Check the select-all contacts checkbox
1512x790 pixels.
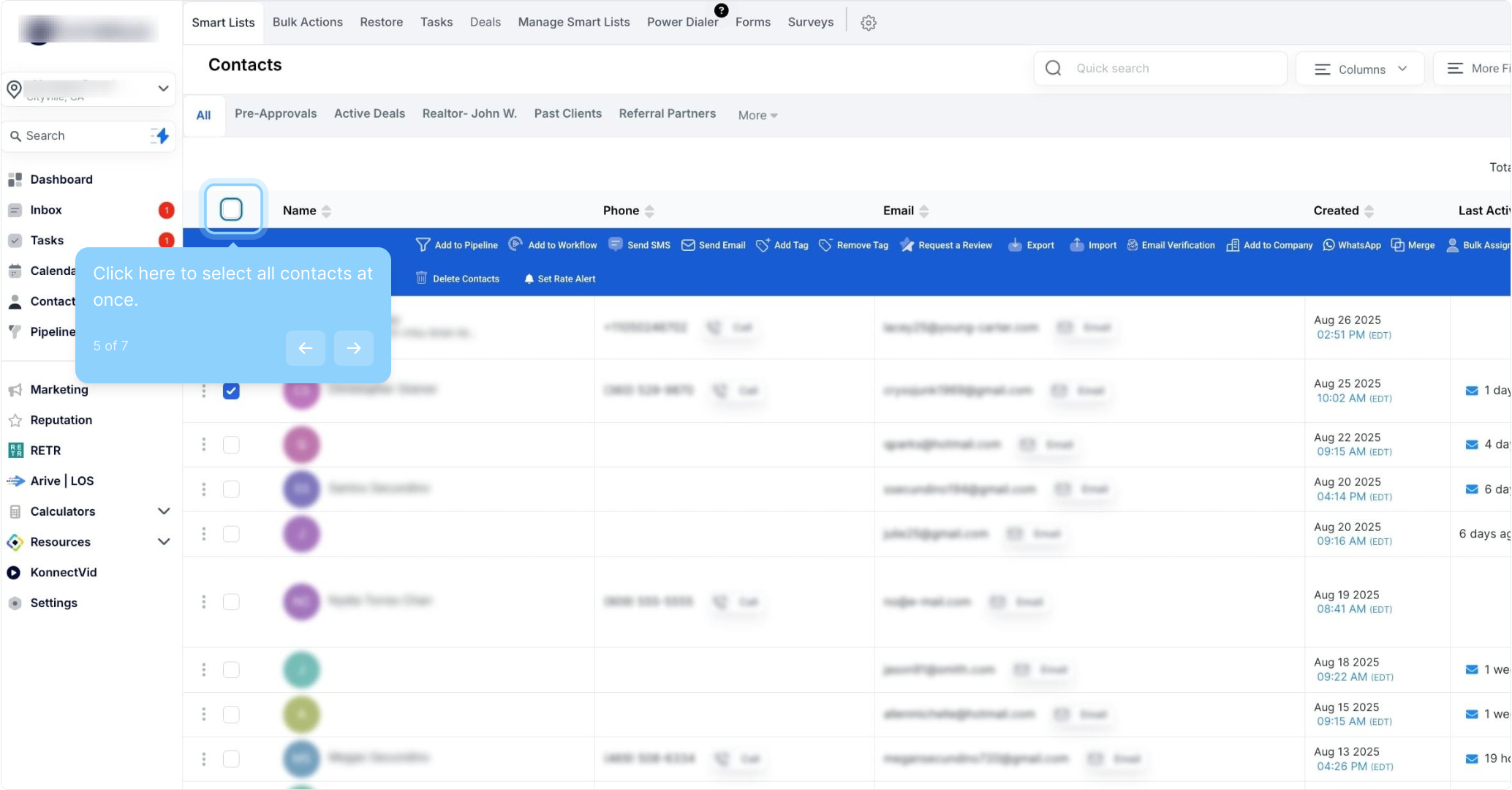point(231,210)
